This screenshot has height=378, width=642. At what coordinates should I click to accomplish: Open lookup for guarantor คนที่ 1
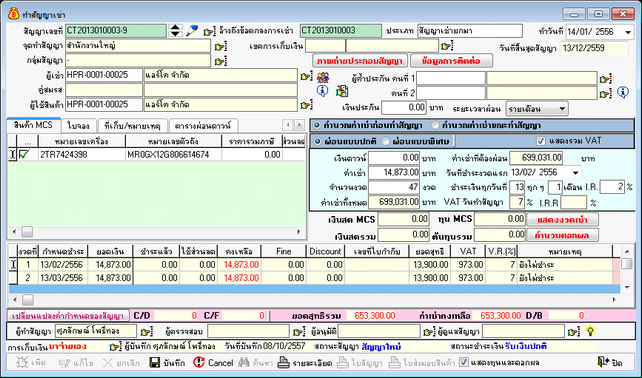click(x=605, y=78)
